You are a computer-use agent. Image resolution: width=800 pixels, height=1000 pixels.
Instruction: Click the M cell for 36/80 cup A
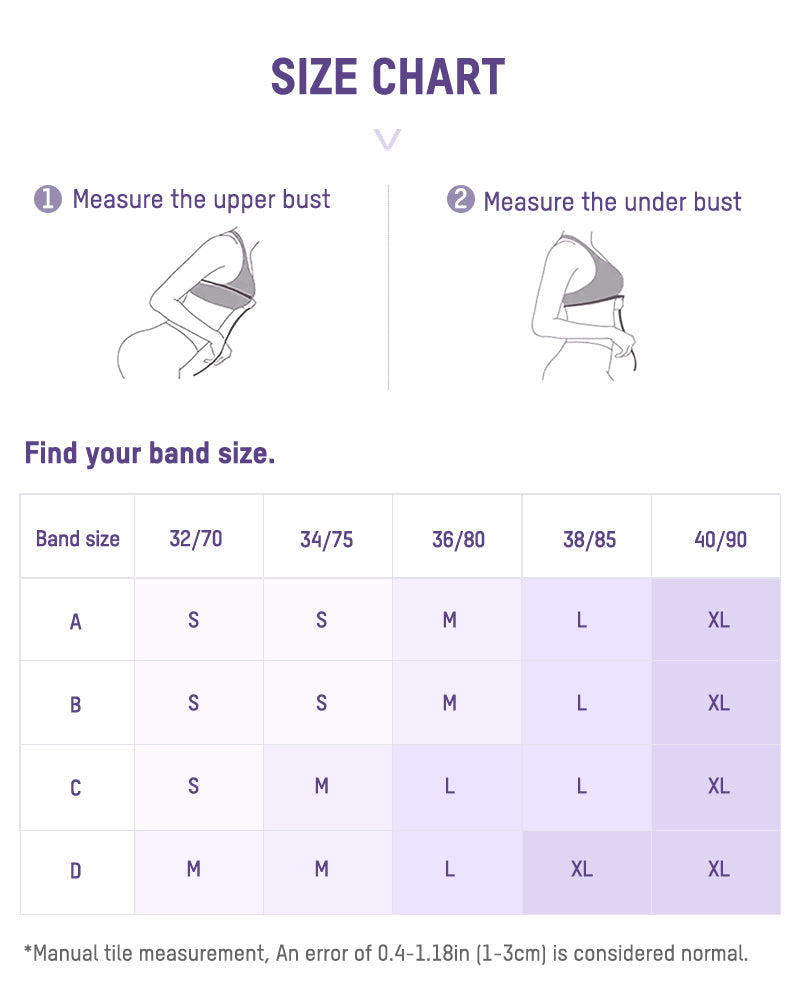point(450,620)
